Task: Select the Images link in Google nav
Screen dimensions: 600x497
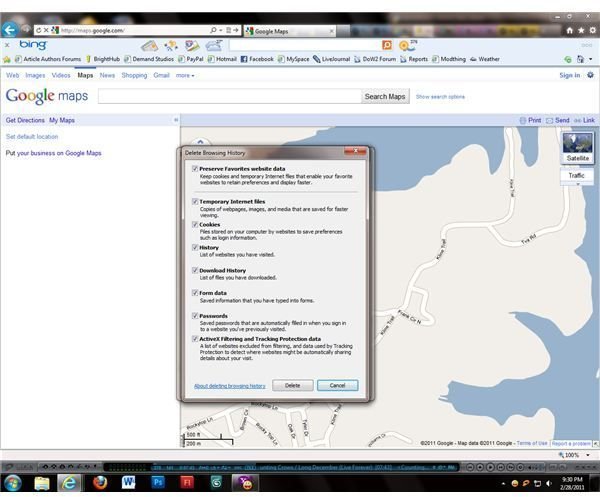Action: tap(35, 75)
